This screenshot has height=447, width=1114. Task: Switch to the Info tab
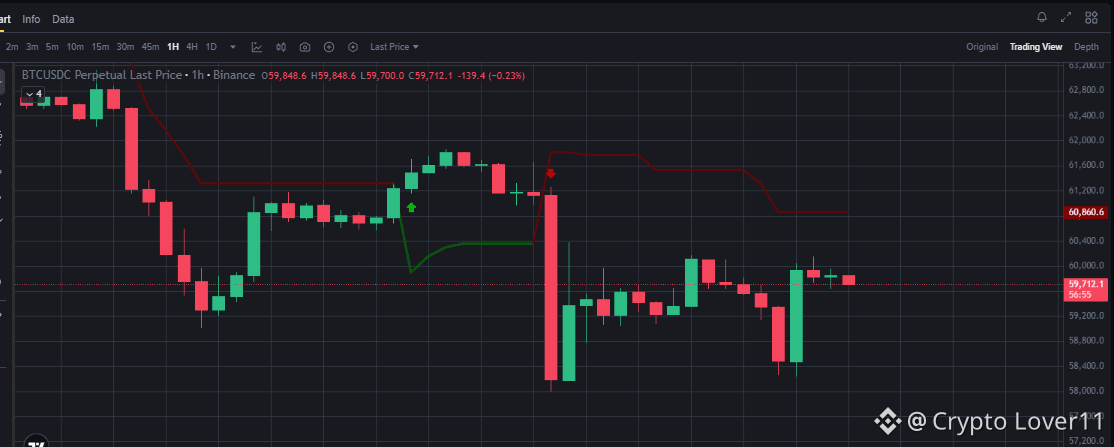31,19
